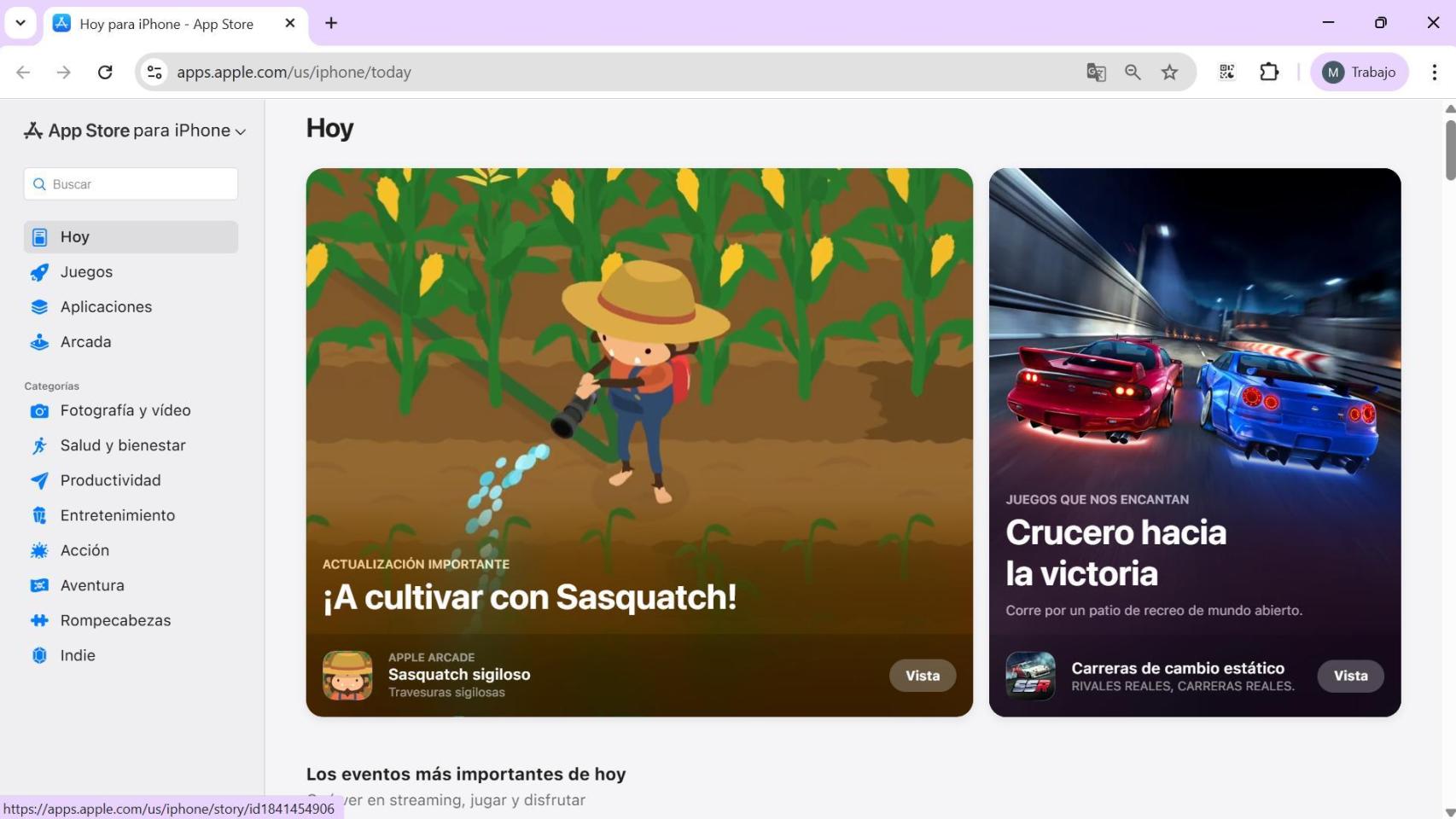Open the Productividad category
The image size is (1456, 819).
pyautogui.click(x=109, y=480)
